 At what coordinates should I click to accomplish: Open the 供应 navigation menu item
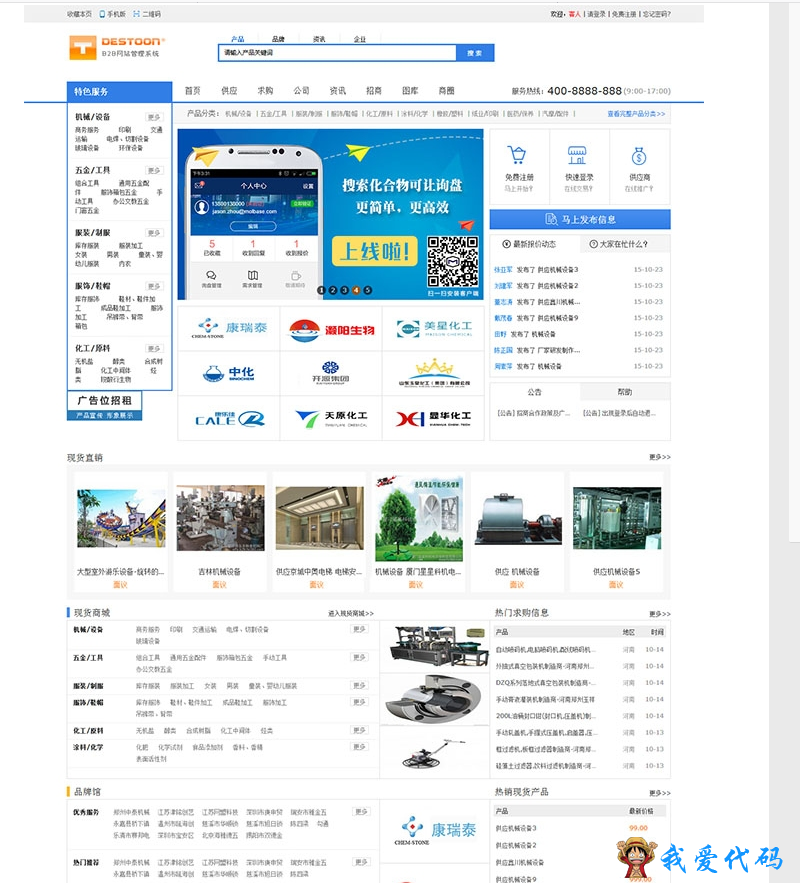tap(229, 91)
